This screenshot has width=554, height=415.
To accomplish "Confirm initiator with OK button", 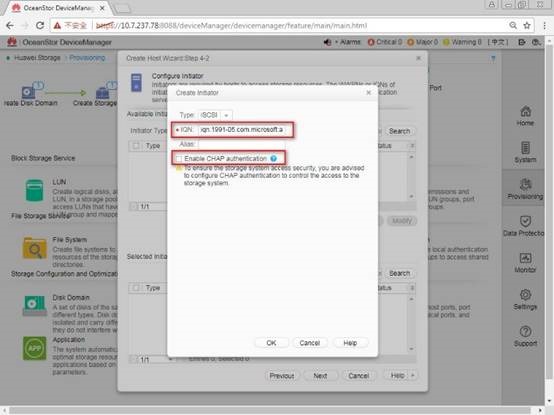I will coord(271,343).
